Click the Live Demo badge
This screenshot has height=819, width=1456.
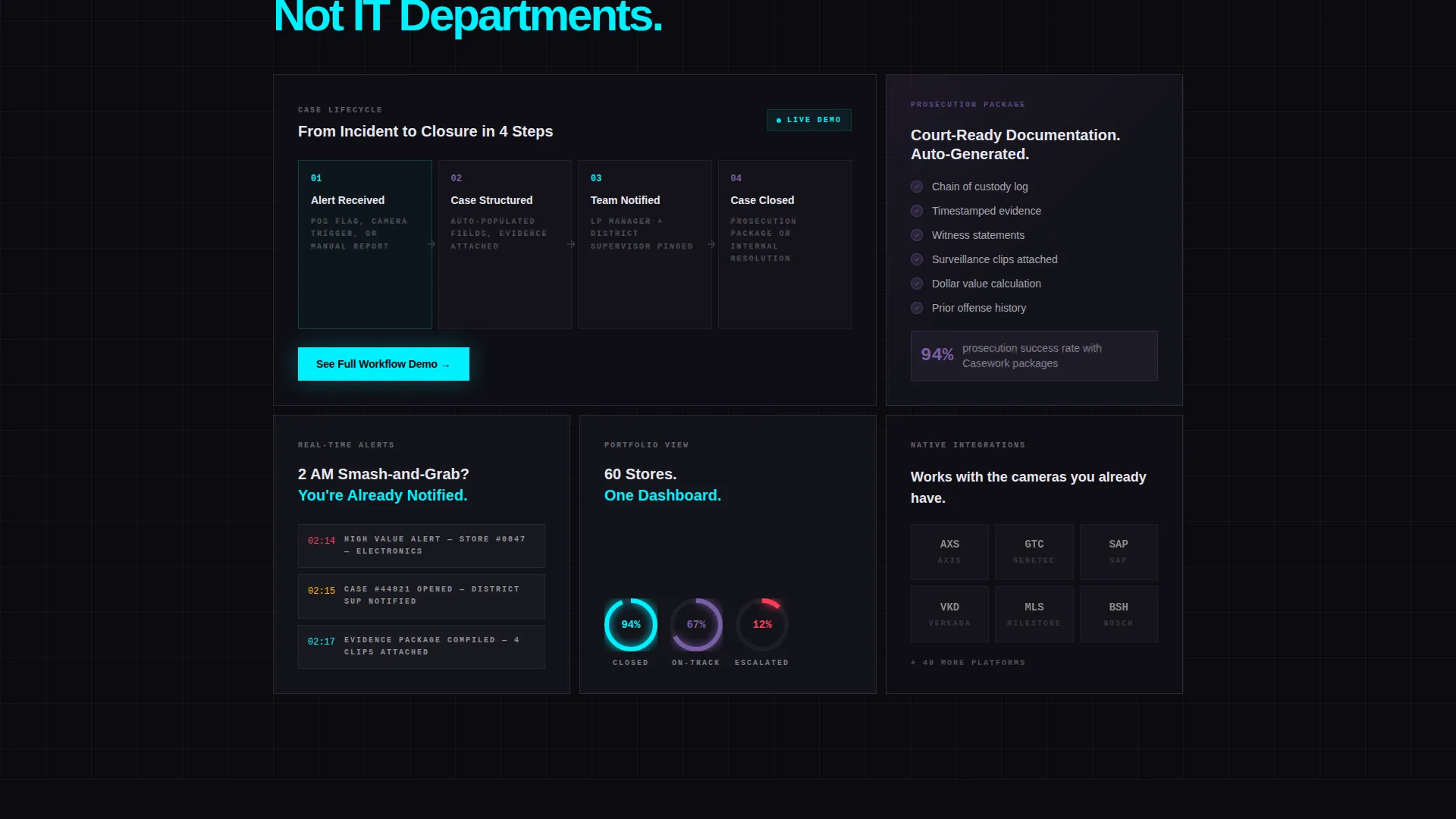click(x=809, y=120)
